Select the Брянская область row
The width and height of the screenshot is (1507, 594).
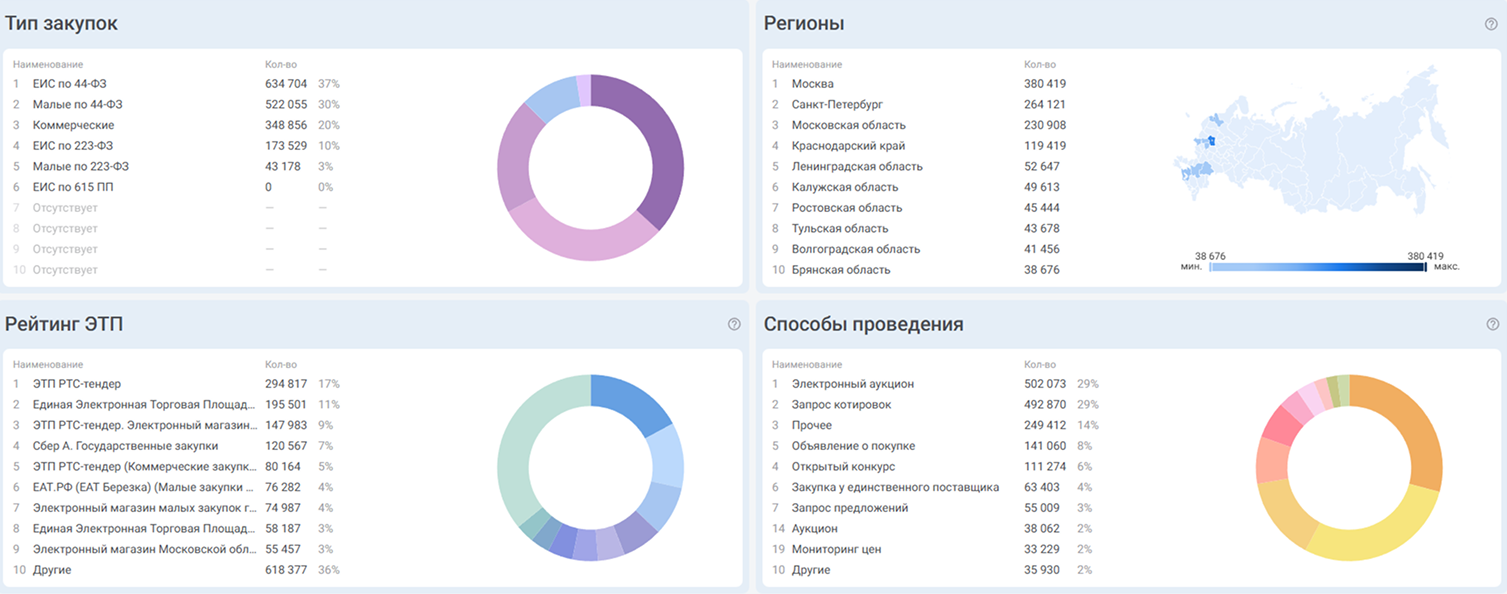click(920, 270)
